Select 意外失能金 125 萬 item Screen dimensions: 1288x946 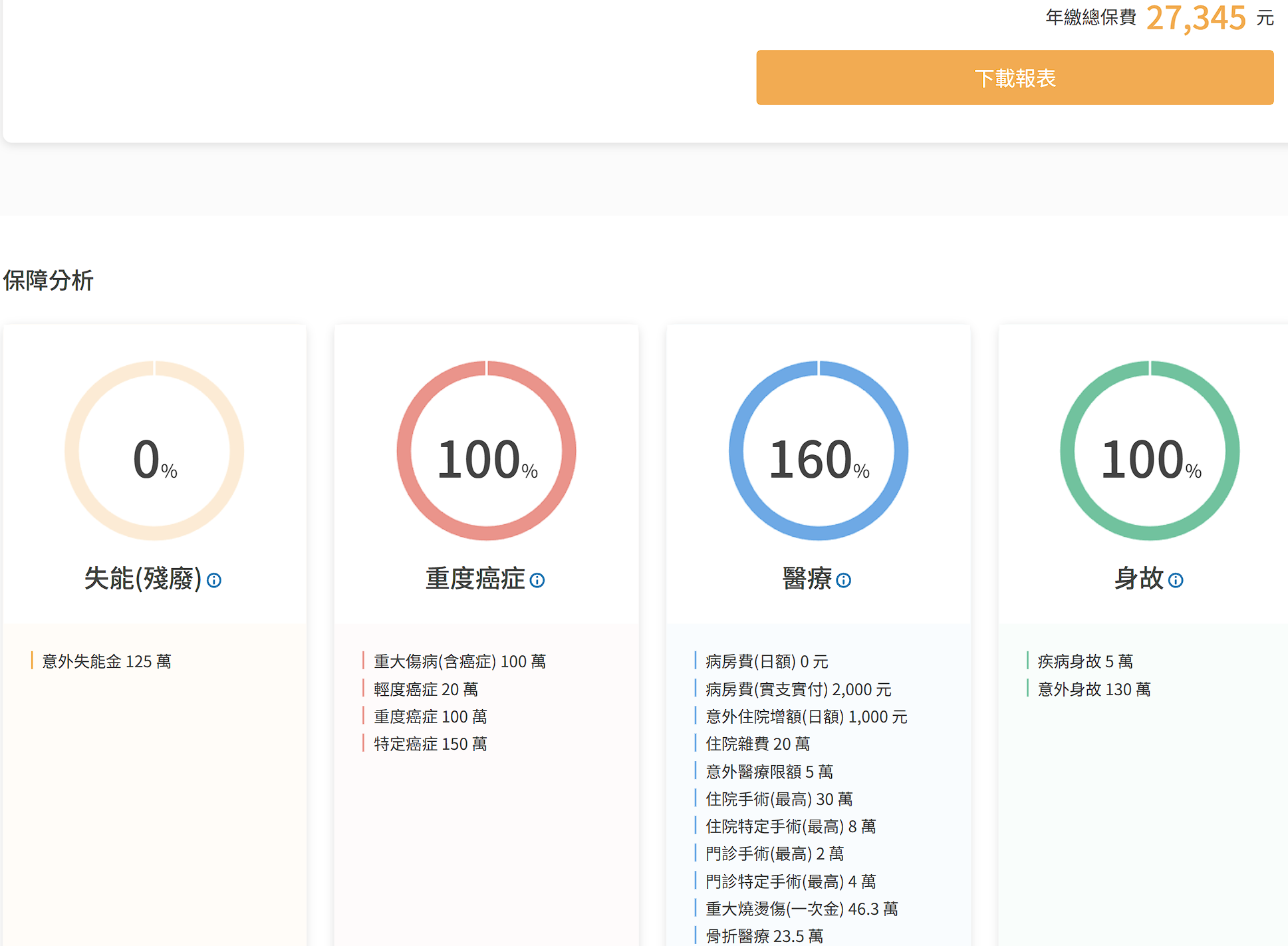pyautogui.click(x=106, y=661)
